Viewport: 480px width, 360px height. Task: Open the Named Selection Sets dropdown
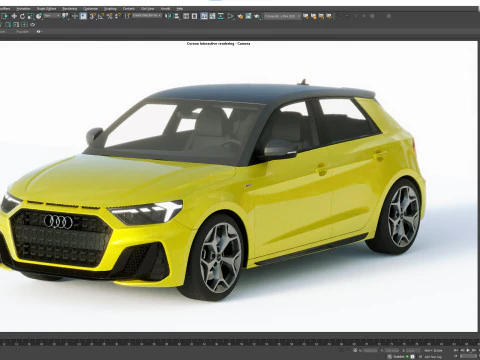pos(147,16)
